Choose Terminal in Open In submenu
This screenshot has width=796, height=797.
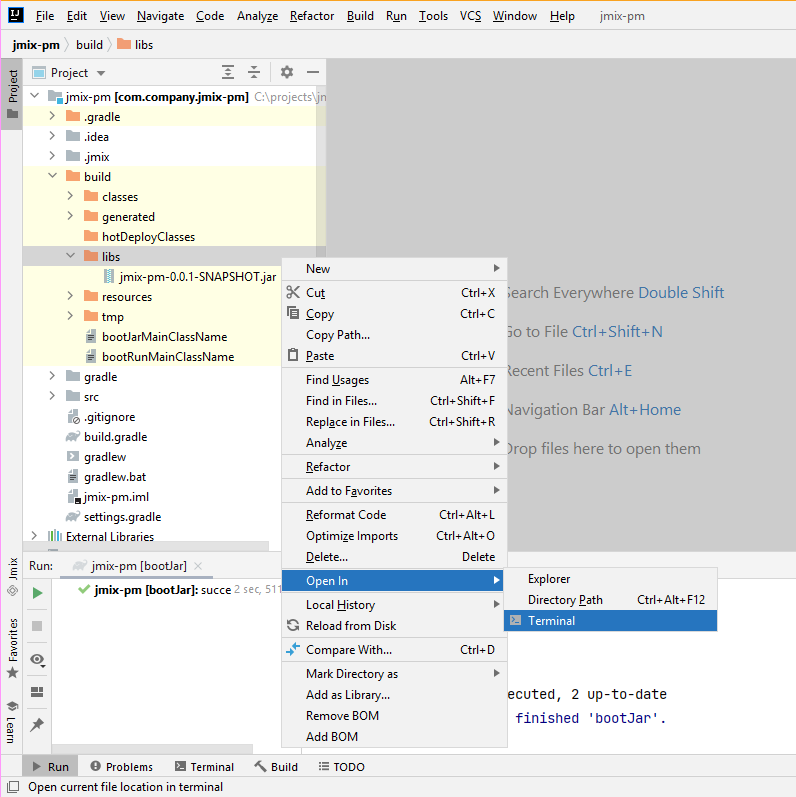(610, 621)
